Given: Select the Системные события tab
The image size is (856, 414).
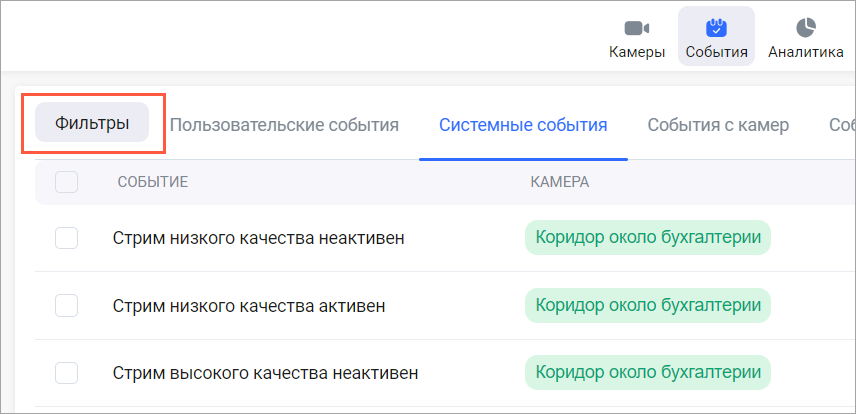Looking at the screenshot, I should coord(523,125).
